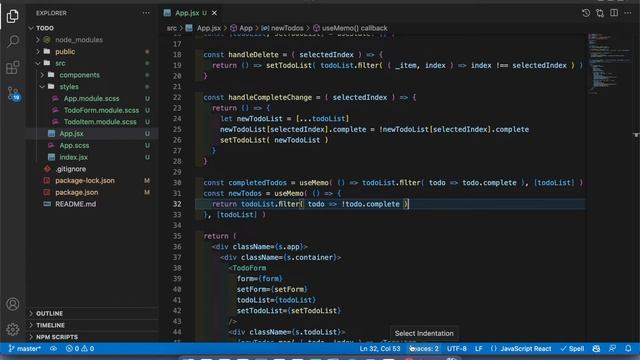Open the Explorer view in activity bar

tap(13, 16)
